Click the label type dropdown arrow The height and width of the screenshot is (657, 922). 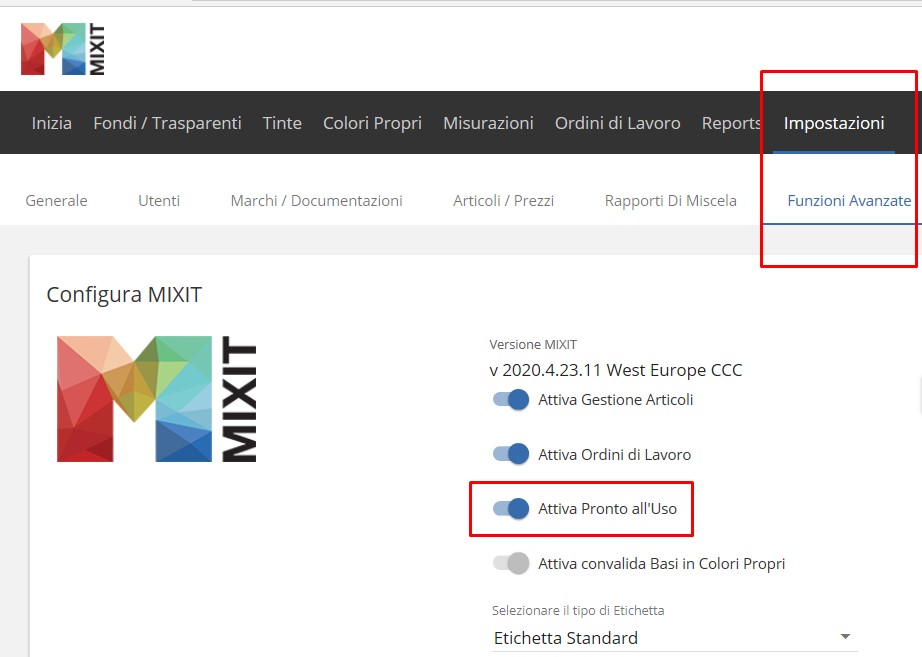[845, 636]
